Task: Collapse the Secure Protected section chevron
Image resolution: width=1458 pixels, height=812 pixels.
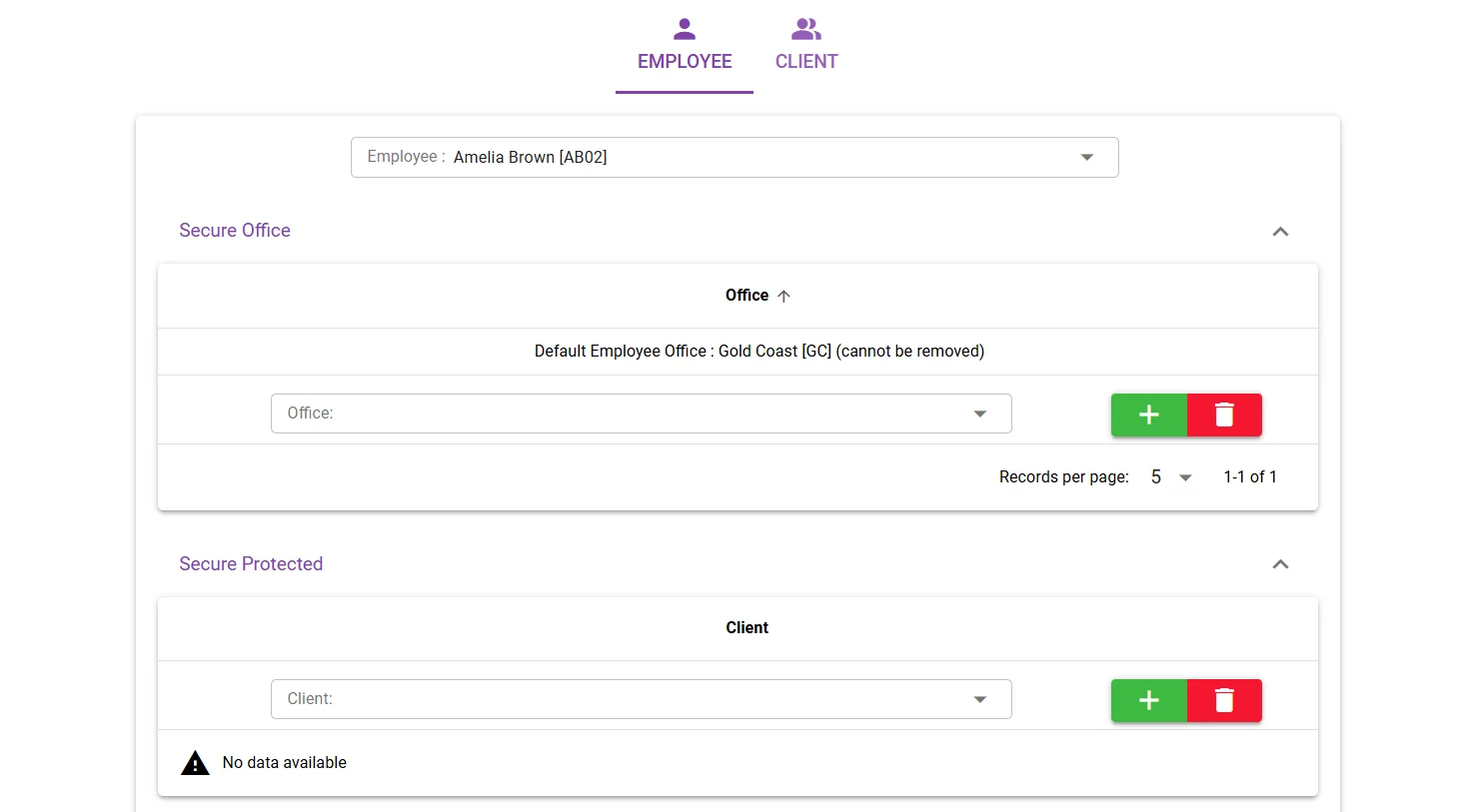Action: pos(1280,564)
